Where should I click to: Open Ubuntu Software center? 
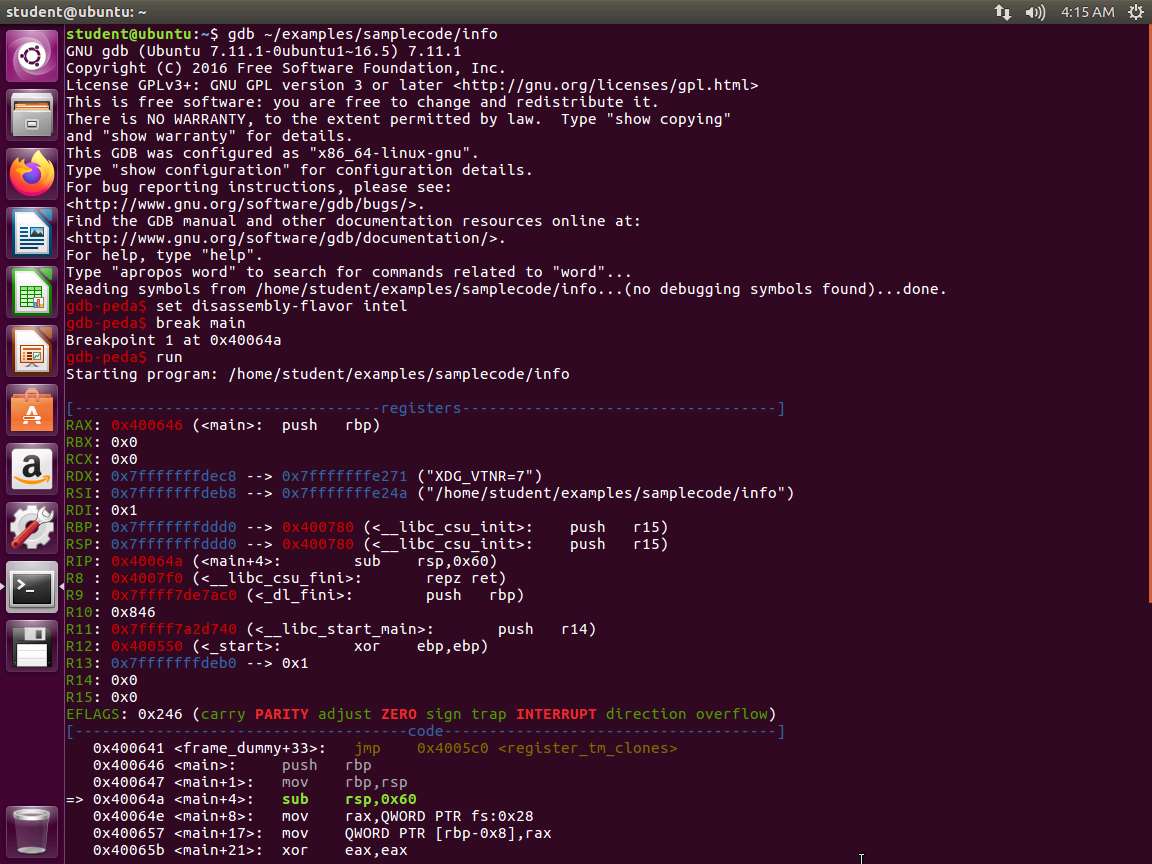[32, 410]
